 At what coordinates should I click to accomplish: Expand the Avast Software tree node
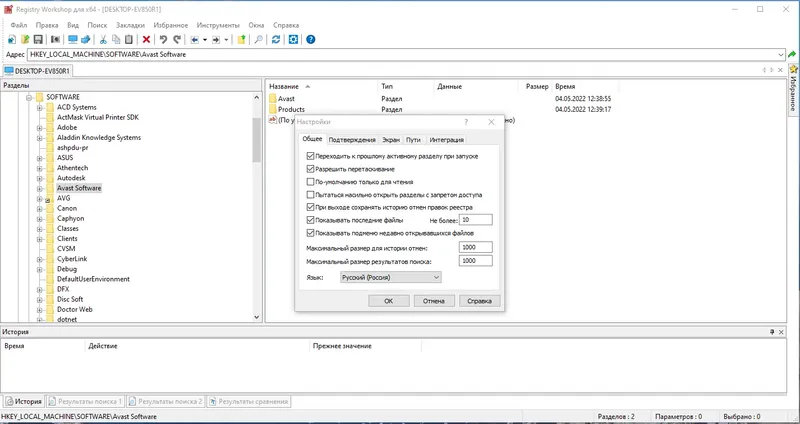coord(39,188)
